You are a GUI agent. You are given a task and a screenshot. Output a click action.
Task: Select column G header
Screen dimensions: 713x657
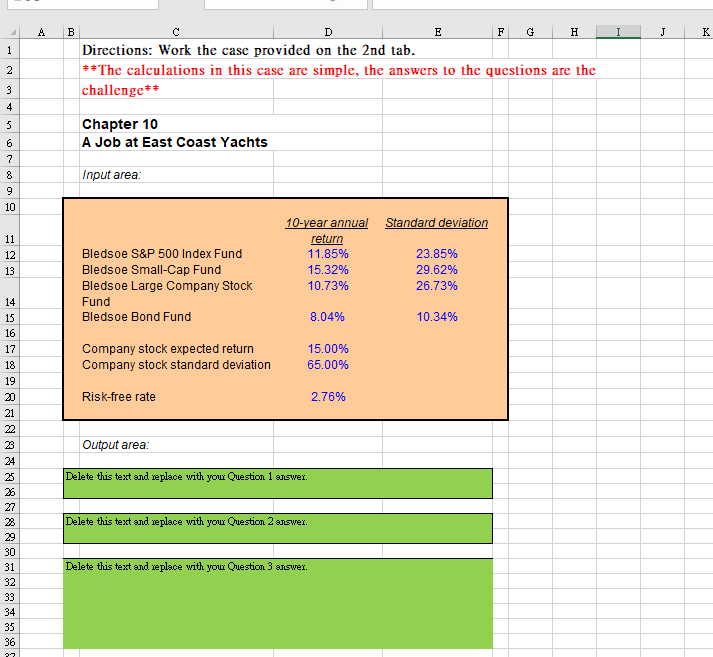530,32
